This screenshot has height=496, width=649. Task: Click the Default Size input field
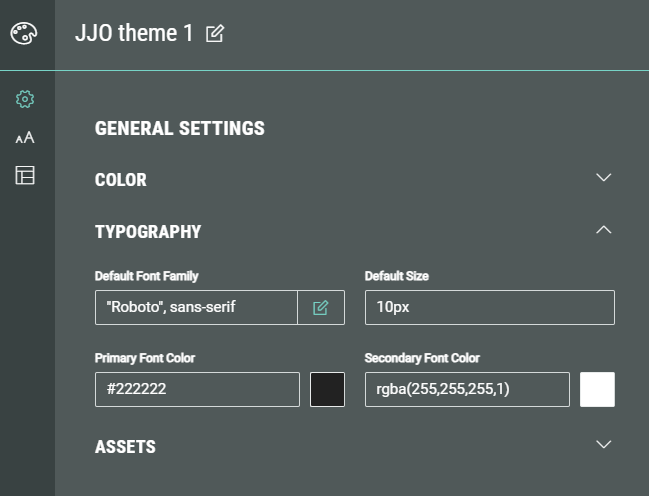[x=489, y=307]
